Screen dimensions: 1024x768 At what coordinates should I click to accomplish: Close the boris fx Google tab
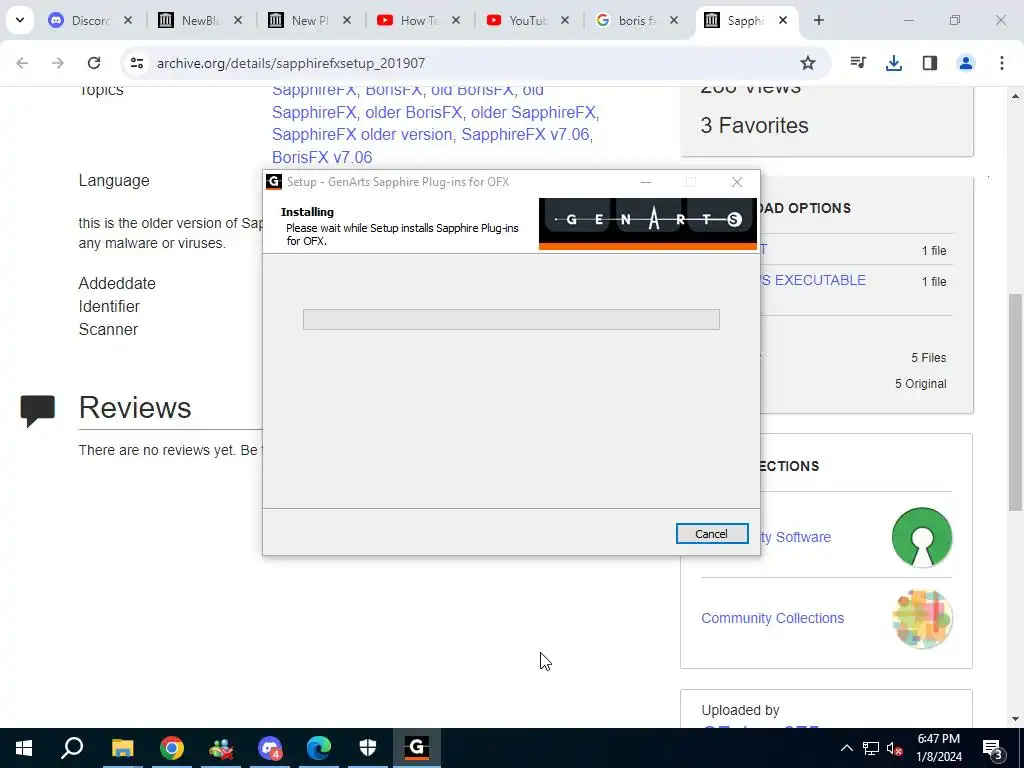coord(674,20)
